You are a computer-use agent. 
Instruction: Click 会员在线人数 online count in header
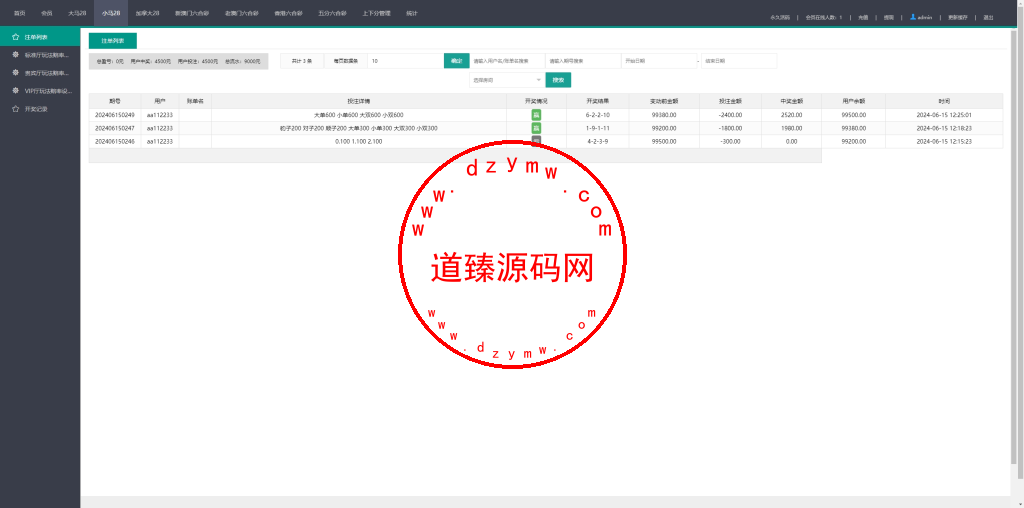coord(824,18)
